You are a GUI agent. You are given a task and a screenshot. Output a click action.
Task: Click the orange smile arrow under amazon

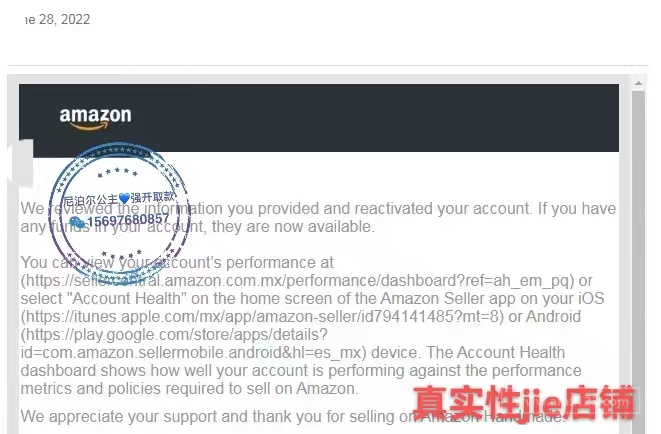(90, 126)
